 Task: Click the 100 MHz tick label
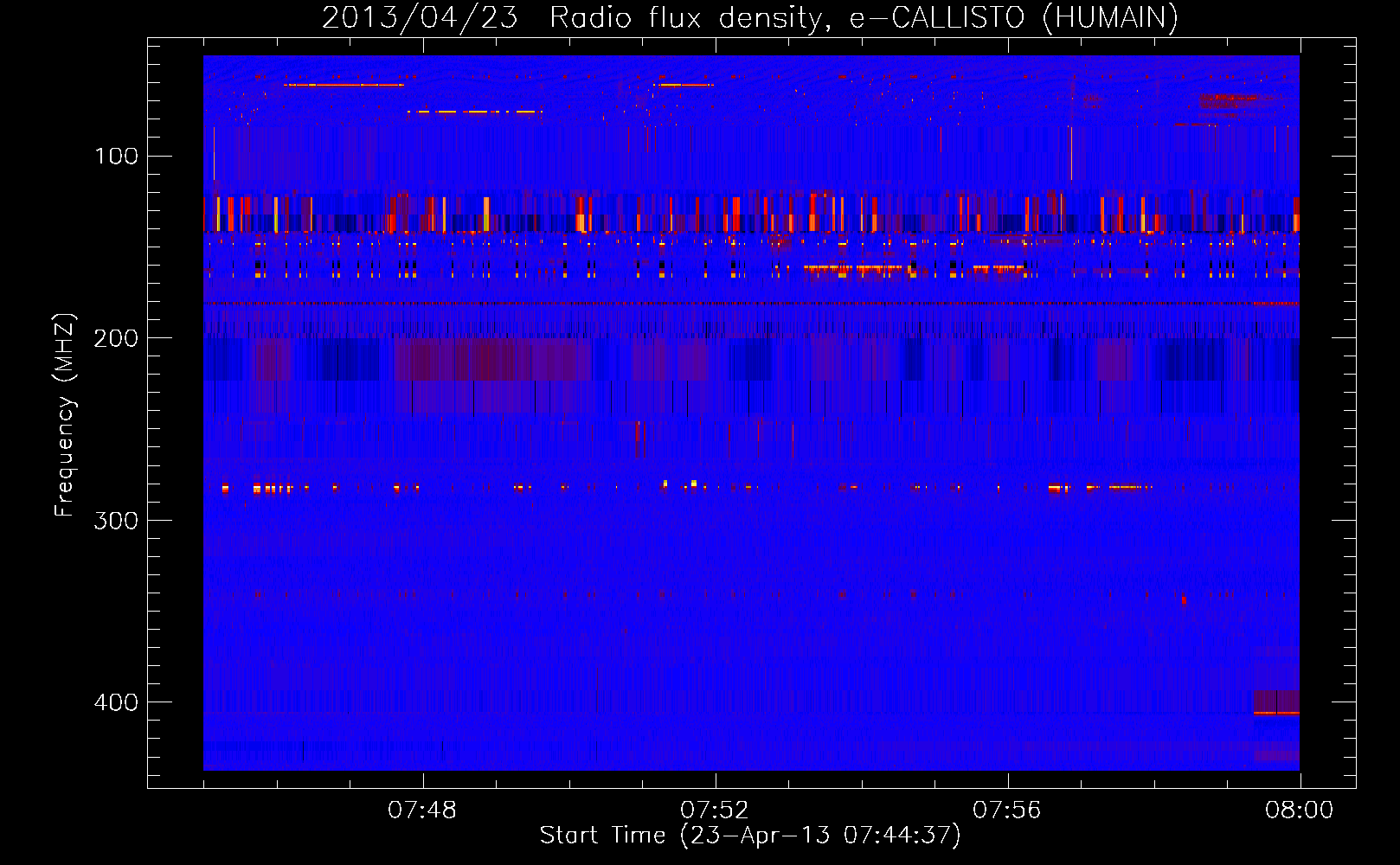click(x=116, y=156)
